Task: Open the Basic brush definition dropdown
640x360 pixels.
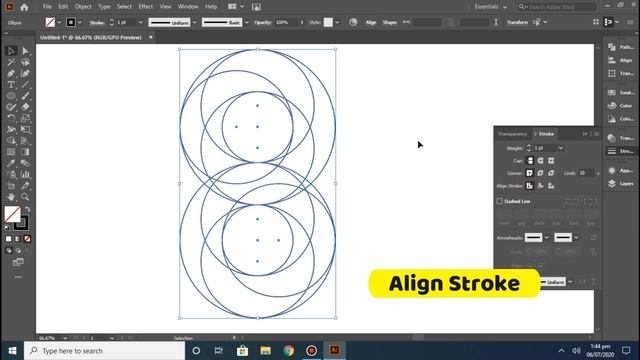Action: (x=247, y=22)
